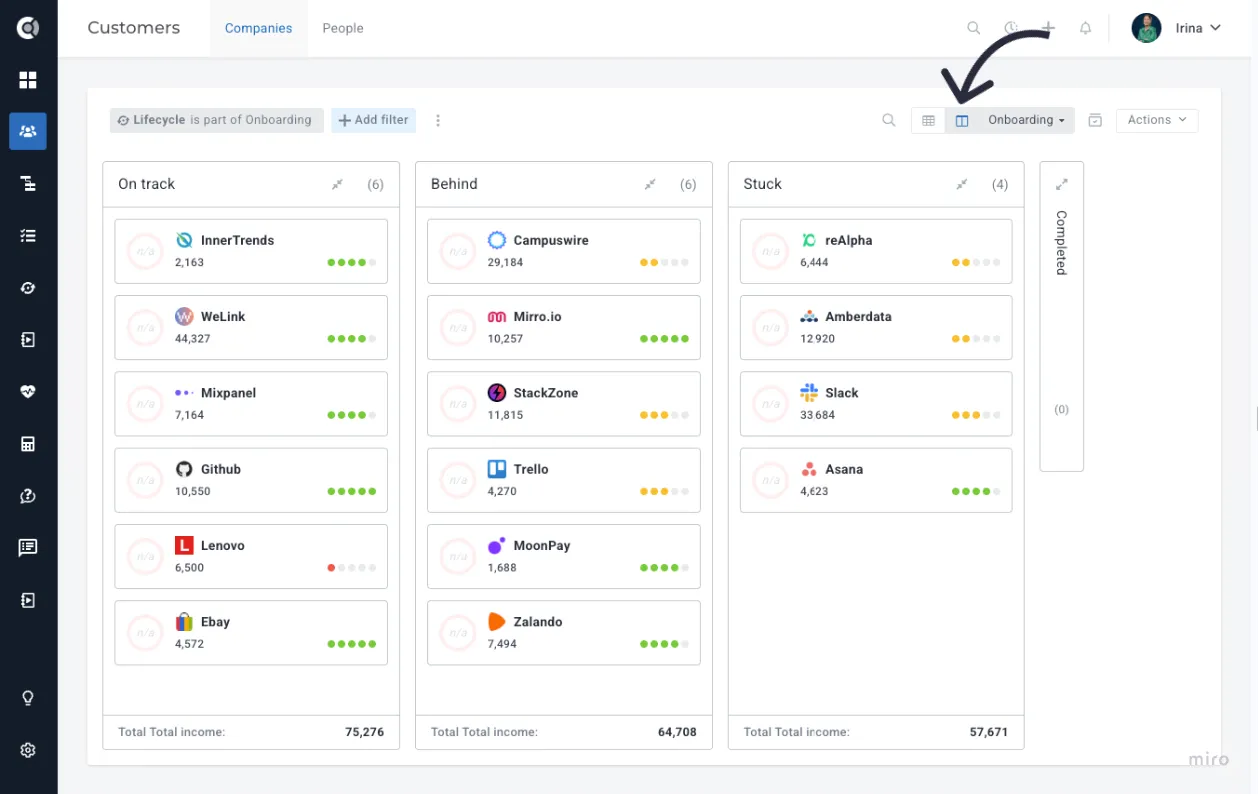Select the Customers people icon in sidebar
Image resolution: width=1258 pixels, height=794 pixels.
click(28, 131)
